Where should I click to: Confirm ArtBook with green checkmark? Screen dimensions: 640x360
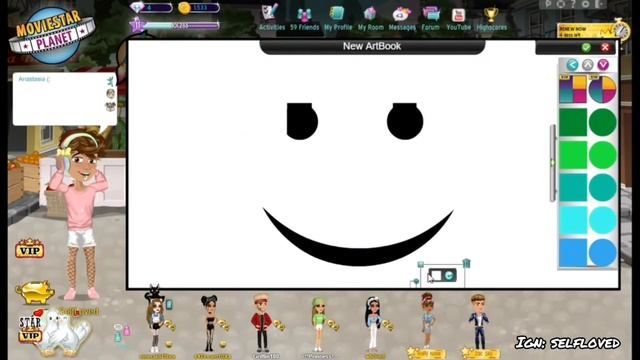[586, 47]
